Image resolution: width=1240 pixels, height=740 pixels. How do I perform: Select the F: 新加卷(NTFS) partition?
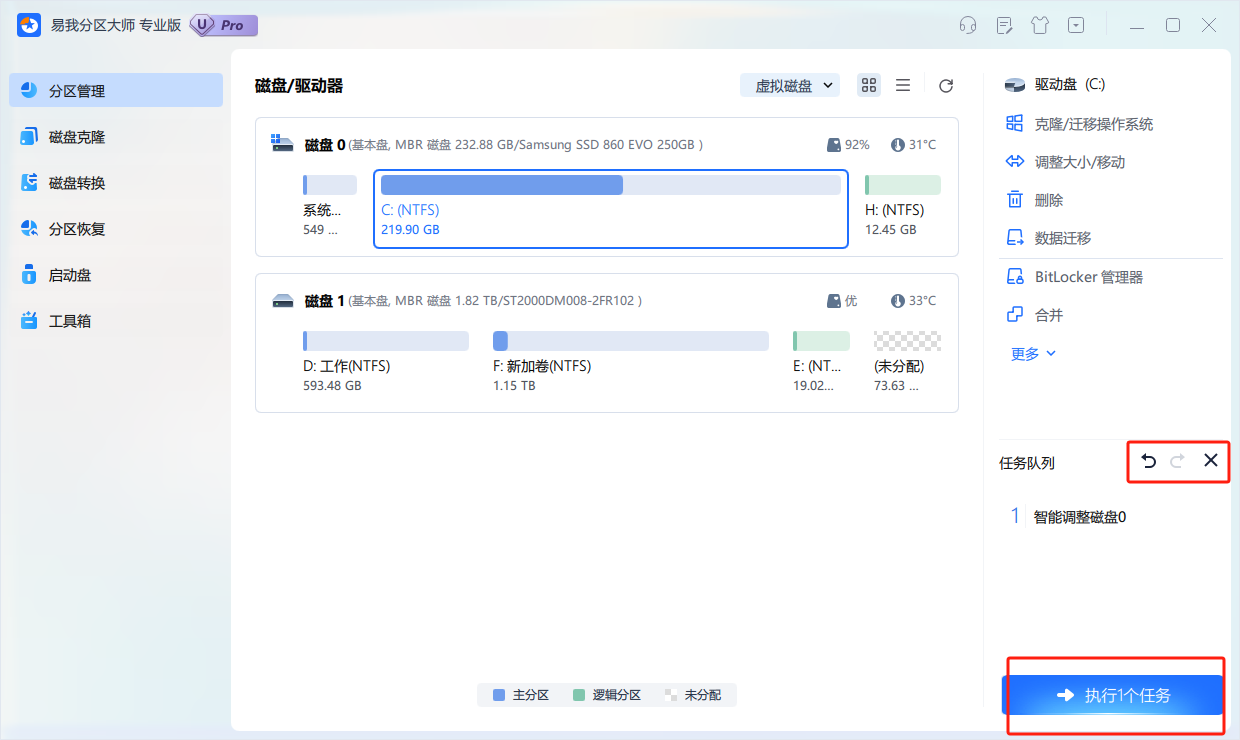coord(631,362)
